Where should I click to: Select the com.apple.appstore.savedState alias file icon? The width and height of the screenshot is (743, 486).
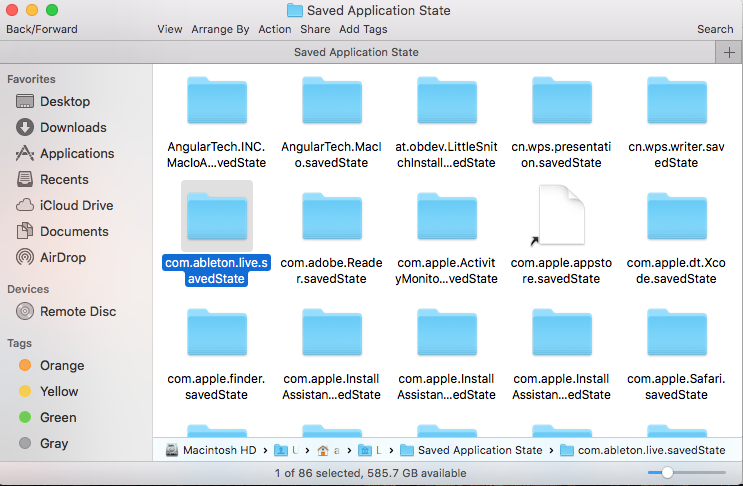(x=560, y=215)
